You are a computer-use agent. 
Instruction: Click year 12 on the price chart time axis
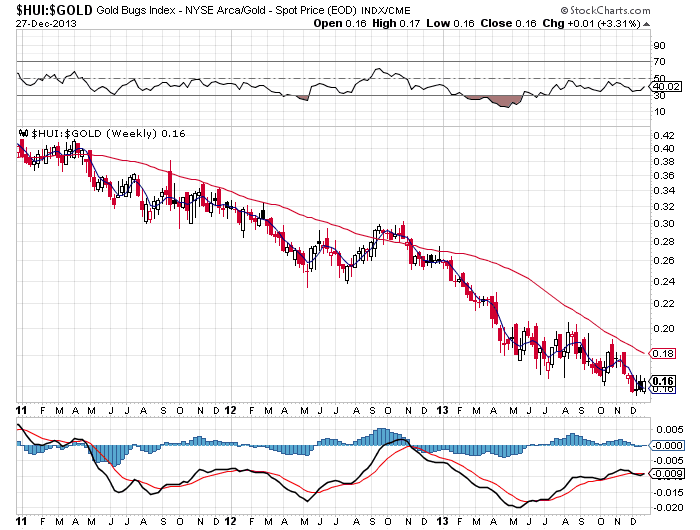pos(230,410)
